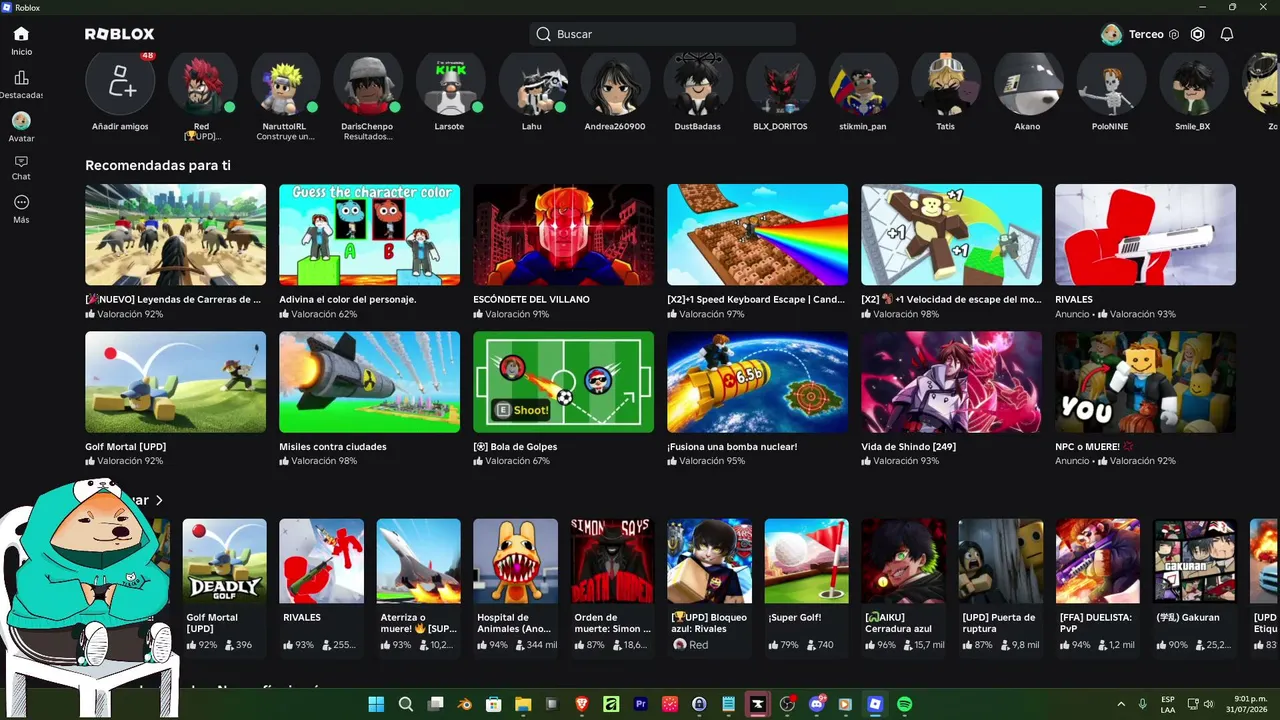1280x720 pixels.
Task: Click the Buscar search field
Action: (662, 34)
